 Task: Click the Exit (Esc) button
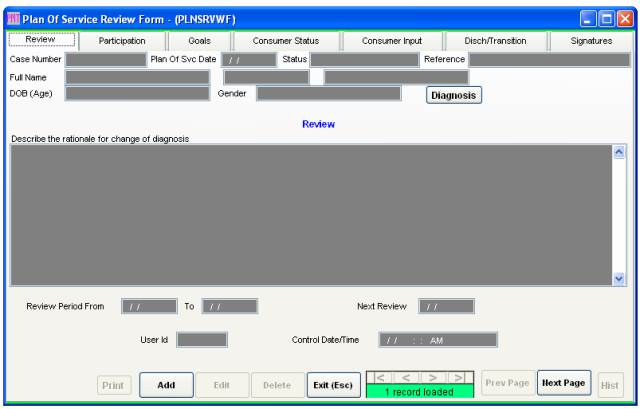tap(333, 385)
